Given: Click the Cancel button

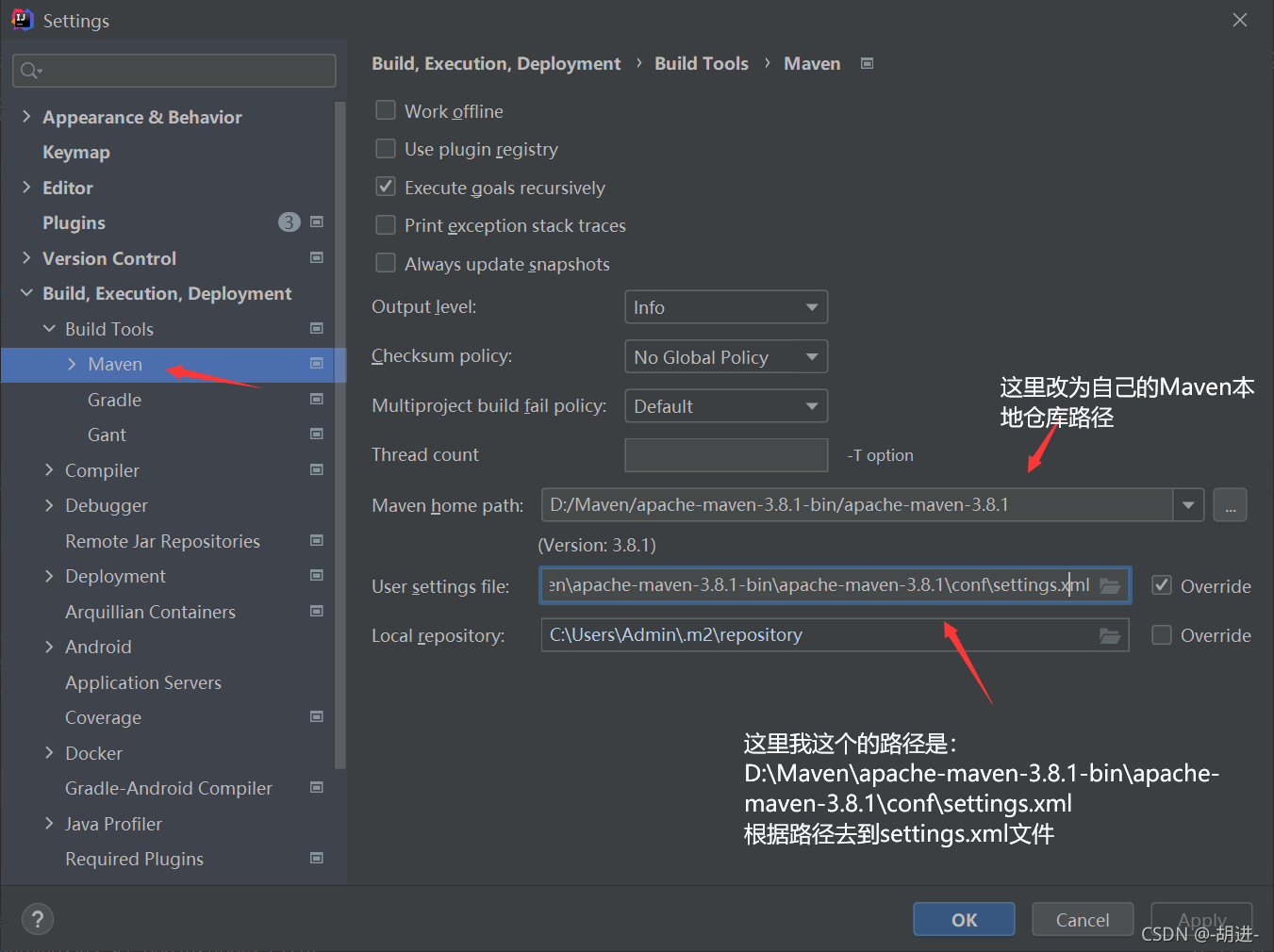Looking at the screenshot, I should click(x=1083, y=919).
